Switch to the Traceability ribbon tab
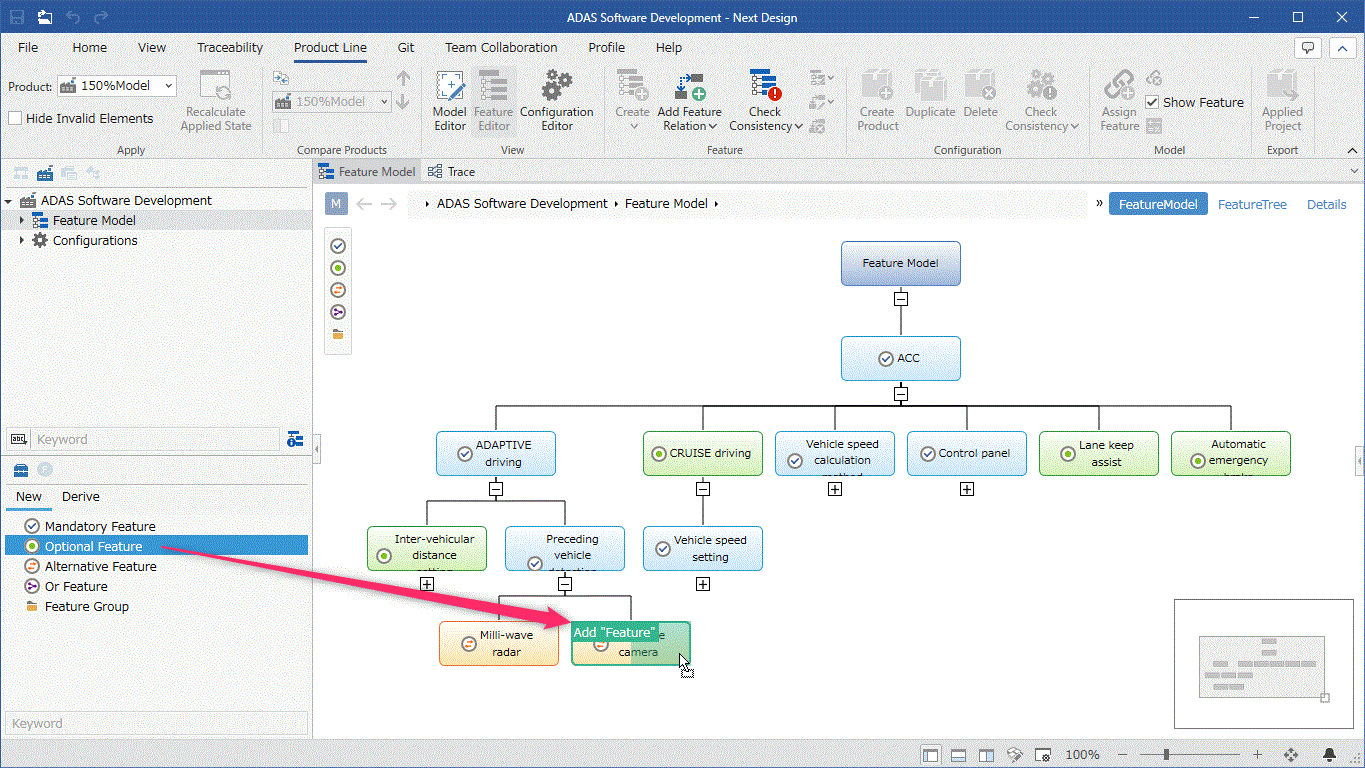The width and height of the screenshot is (1365, 768). pyautogui.click(x=230, y=47)
